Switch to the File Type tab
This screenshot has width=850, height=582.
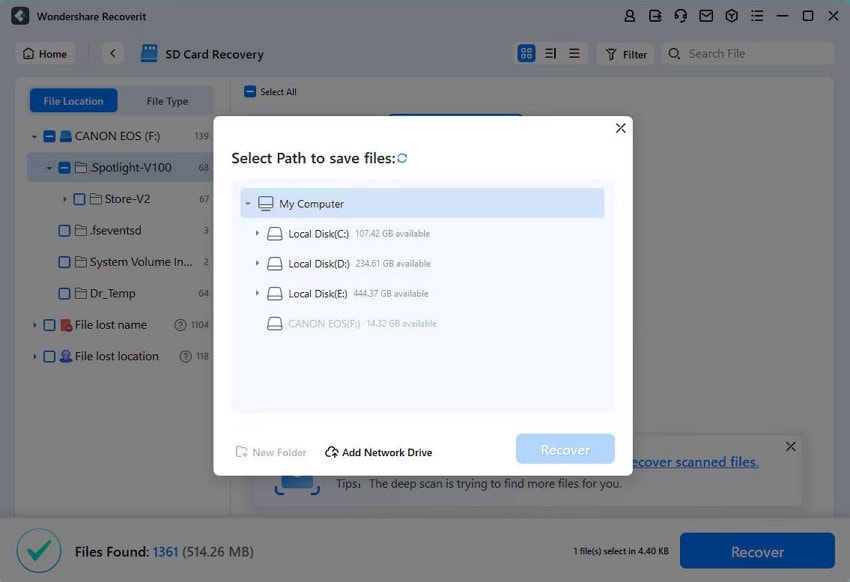(x=167, y=101)
